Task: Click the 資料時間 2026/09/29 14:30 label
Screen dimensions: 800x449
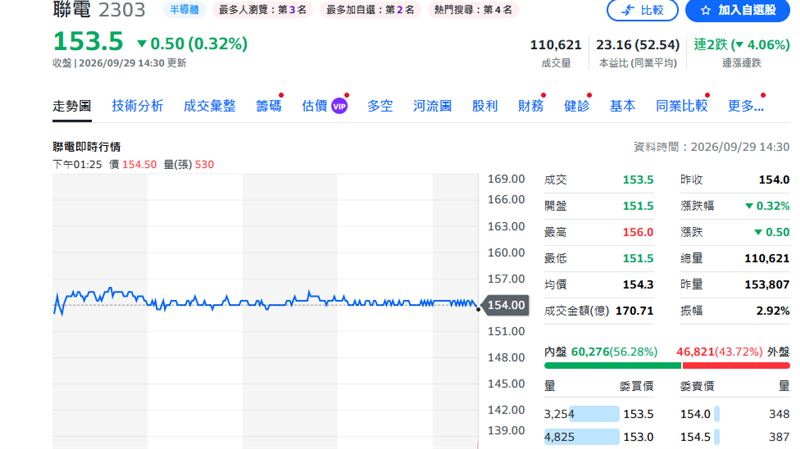Action: [711, 147]
